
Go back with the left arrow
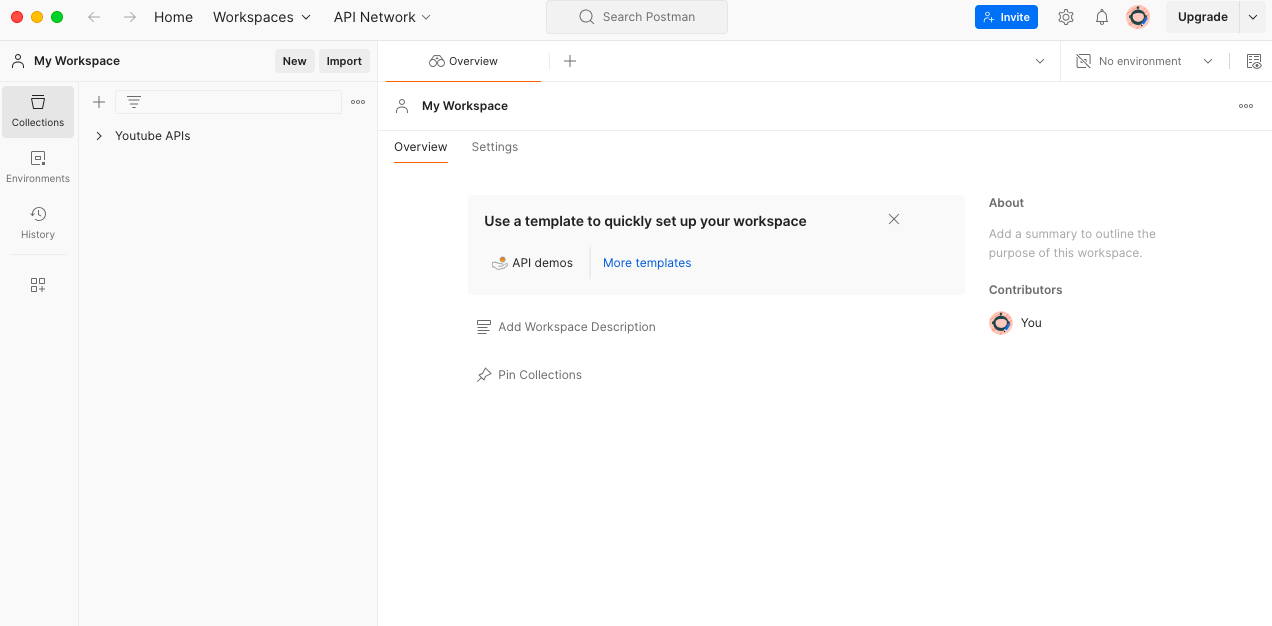(x=94, y=17)
